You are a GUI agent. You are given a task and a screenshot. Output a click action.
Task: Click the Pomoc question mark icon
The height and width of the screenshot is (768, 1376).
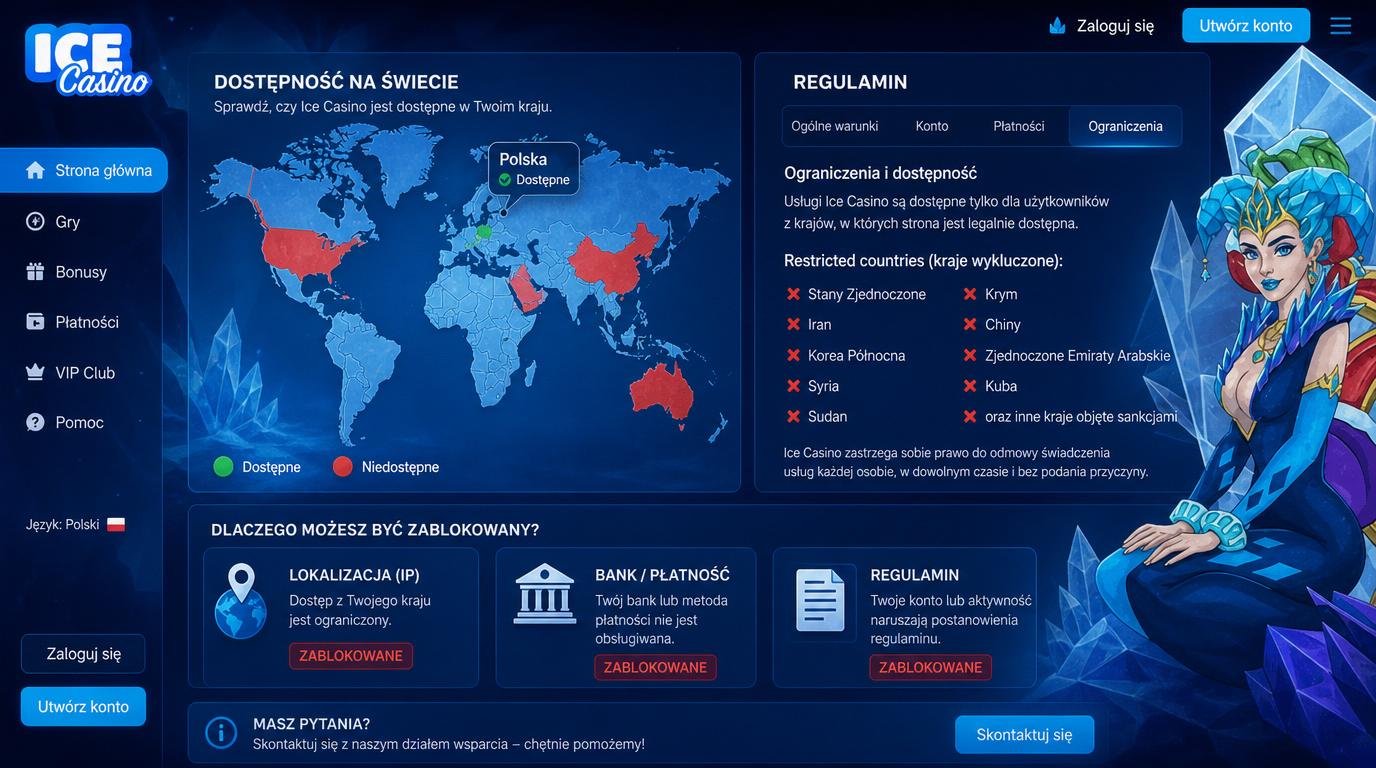pos(35,422)
